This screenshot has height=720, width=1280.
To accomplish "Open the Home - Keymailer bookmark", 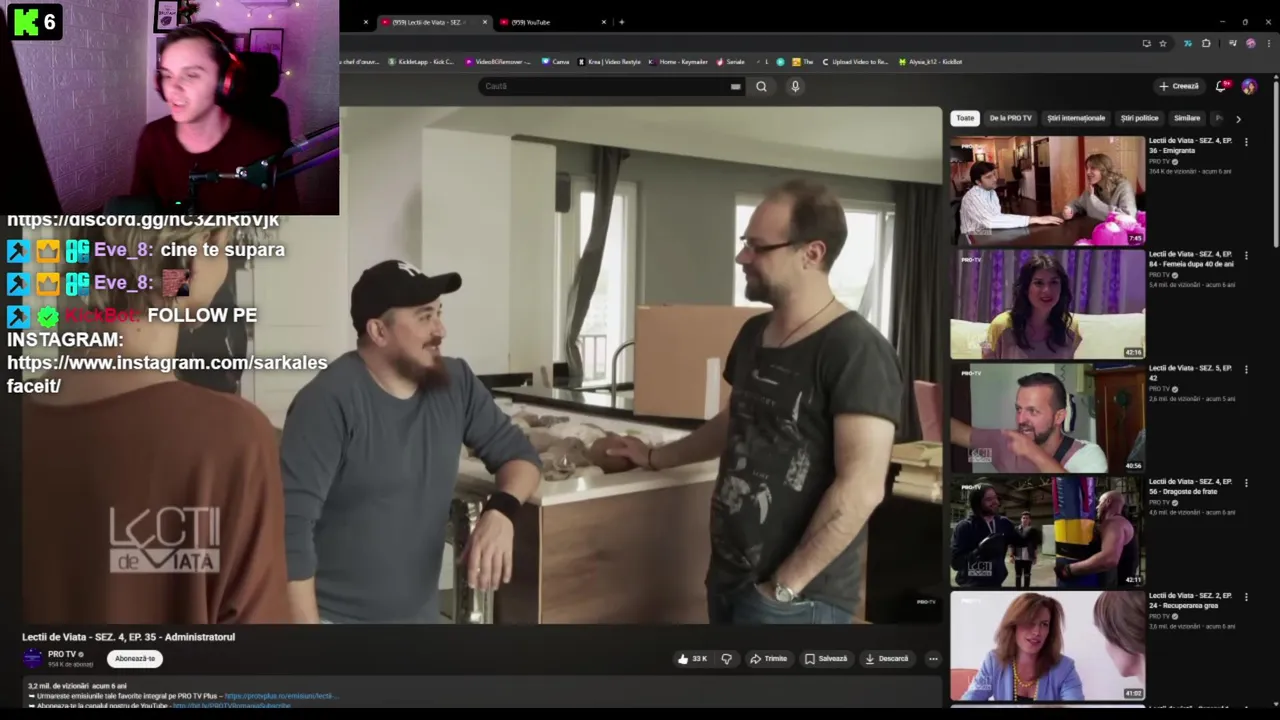I will (678, 62).
